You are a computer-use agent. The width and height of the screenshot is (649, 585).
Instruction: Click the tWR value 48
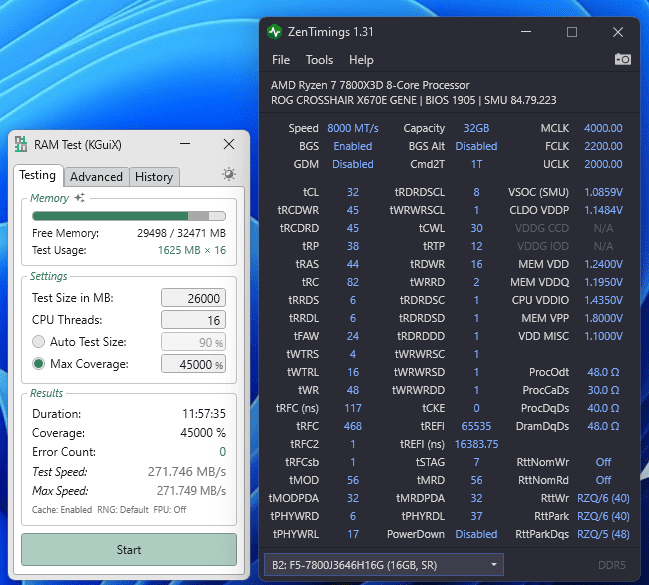353,390
